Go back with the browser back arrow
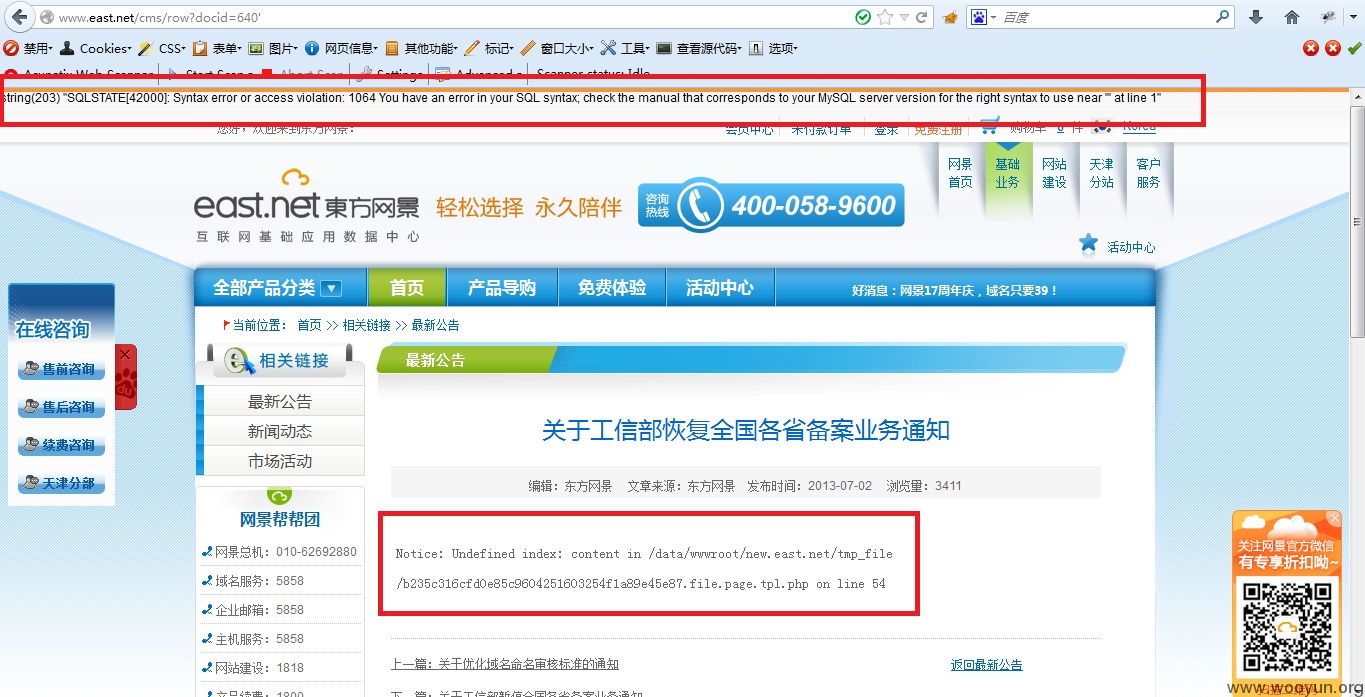Image resolution: width=1365 pixels, height=697 pixels. coord(19,17)
